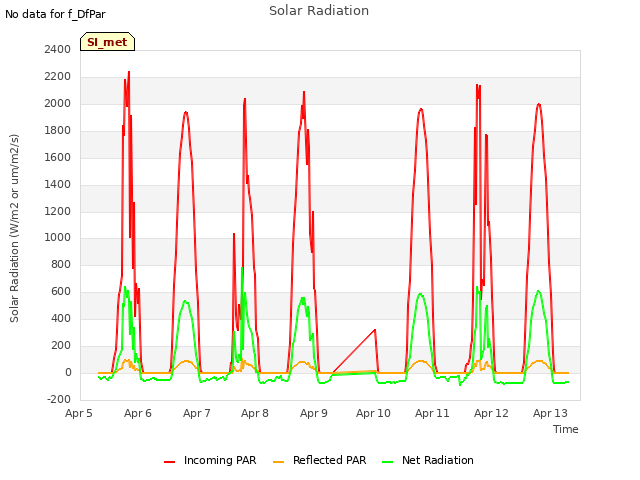Viewport: 640px width, 480px height.
Task: Click the Apr 9 x-axis label
Action: click(314, 413)
